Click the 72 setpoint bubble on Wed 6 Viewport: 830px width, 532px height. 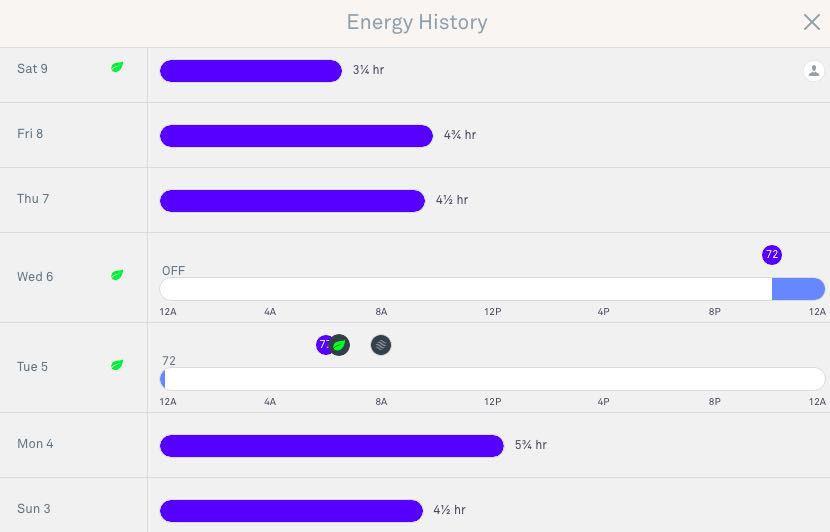pyautogui.click(x=772, y=255)
